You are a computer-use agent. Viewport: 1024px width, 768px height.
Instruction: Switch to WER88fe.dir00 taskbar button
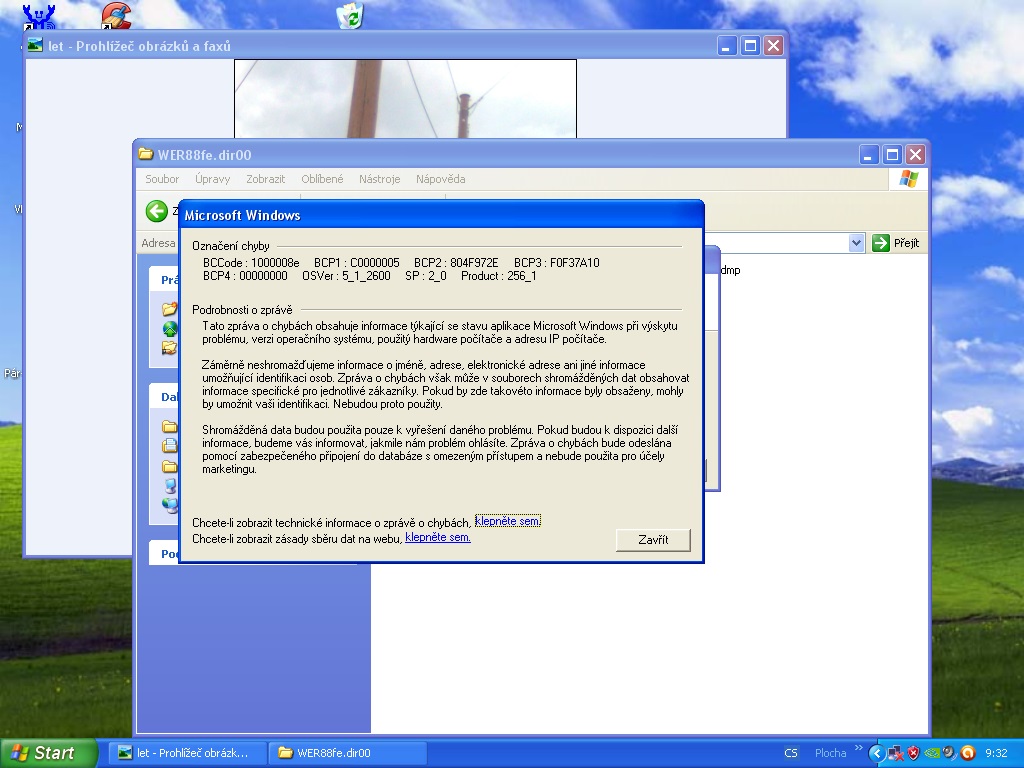[x=347, y=753]
